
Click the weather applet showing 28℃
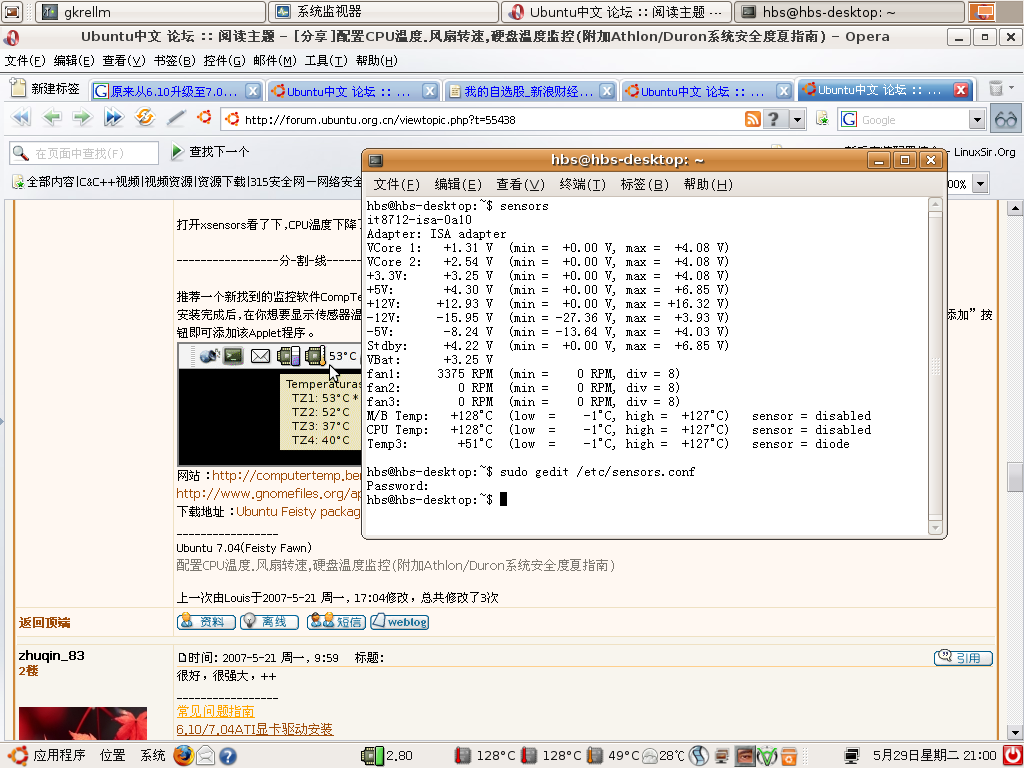click(x=663, y=756)
